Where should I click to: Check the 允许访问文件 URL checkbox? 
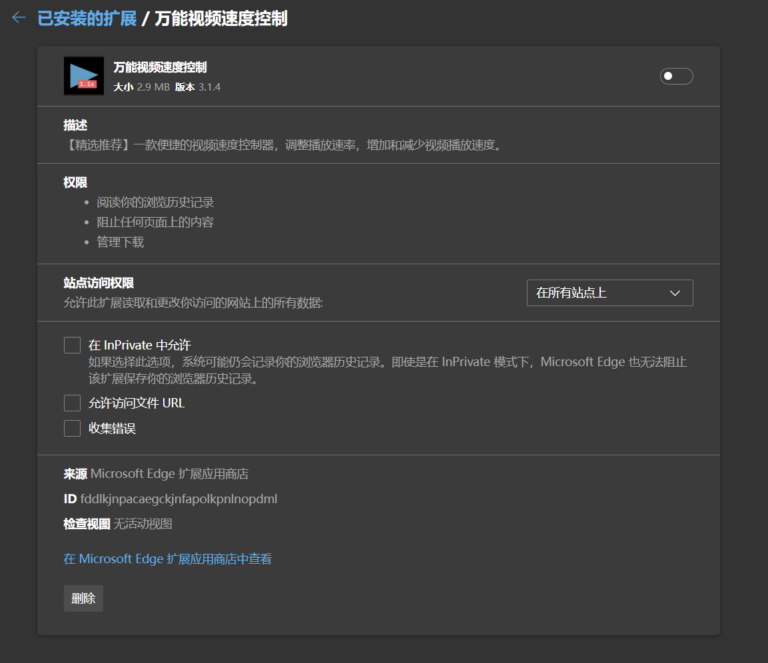click(72, 403)
